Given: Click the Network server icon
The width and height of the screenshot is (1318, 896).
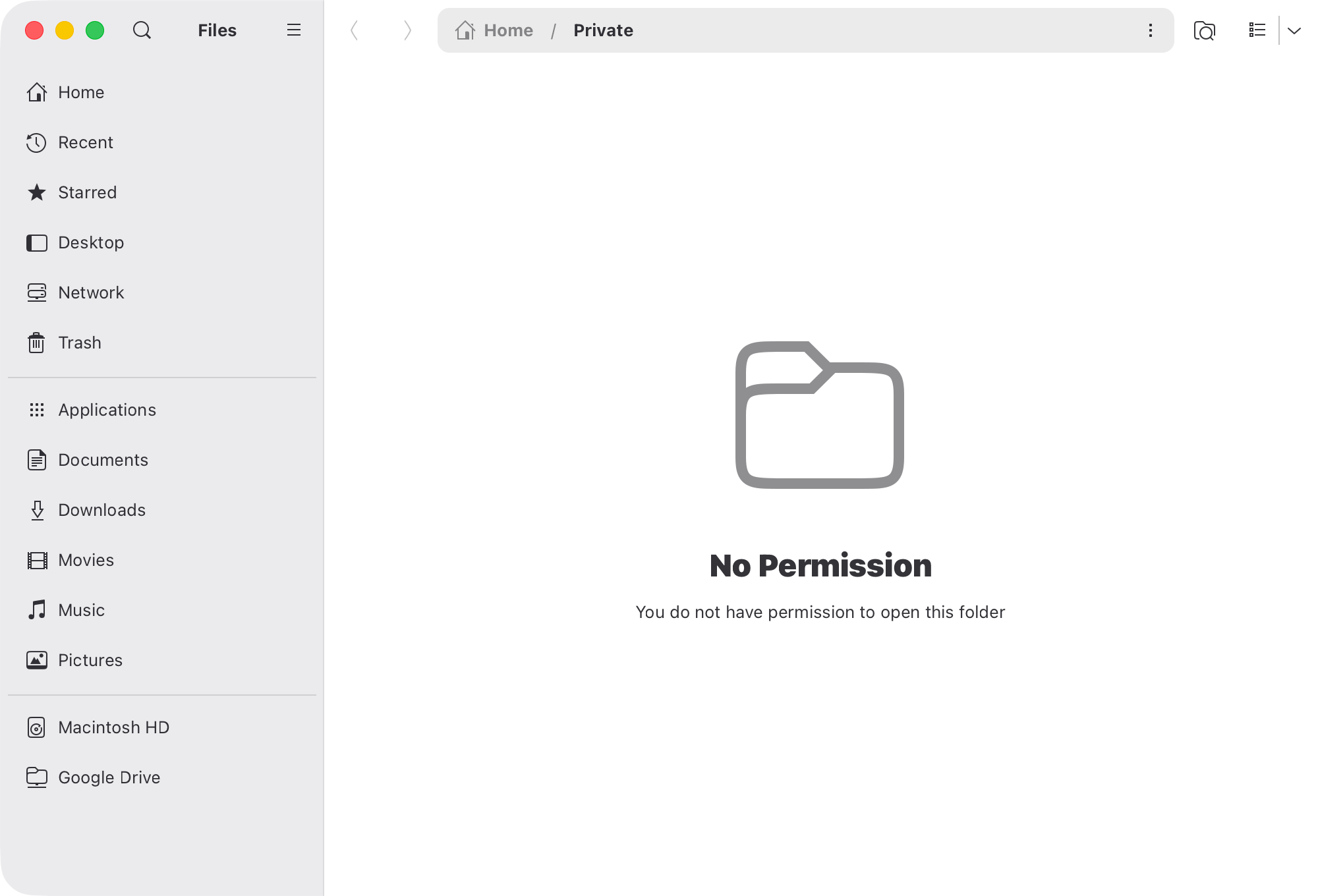Looking at the screenshot, I should click(37, 293).
